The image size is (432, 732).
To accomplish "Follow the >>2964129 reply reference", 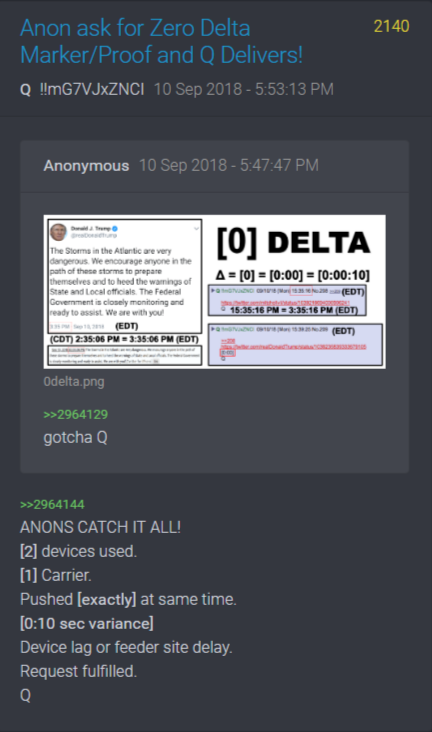I will 76,414.
